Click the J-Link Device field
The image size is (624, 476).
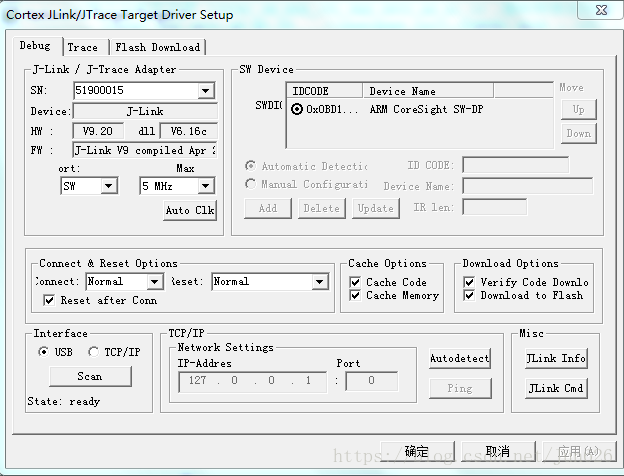pyautogui.click(x=145, y=111)
